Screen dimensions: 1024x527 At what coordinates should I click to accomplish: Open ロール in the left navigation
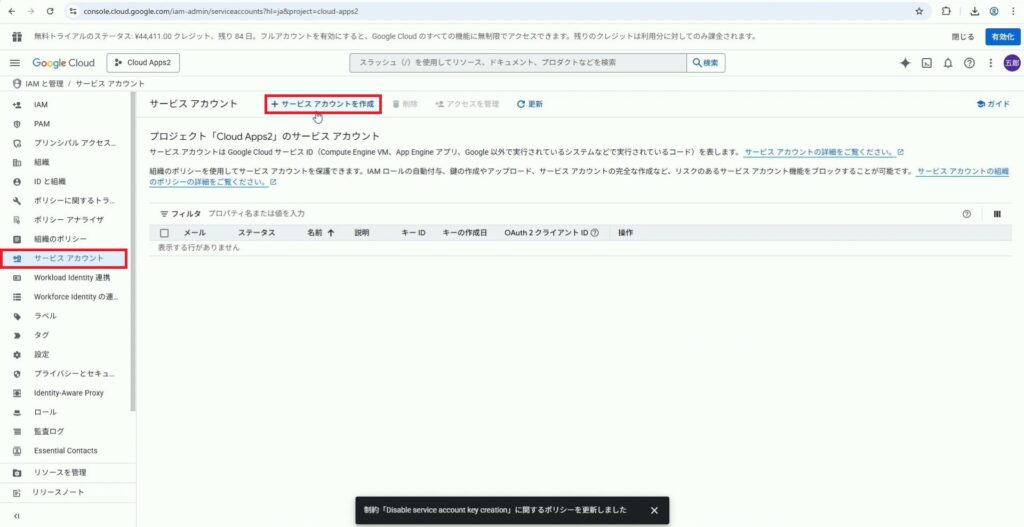tap(45, 412)
